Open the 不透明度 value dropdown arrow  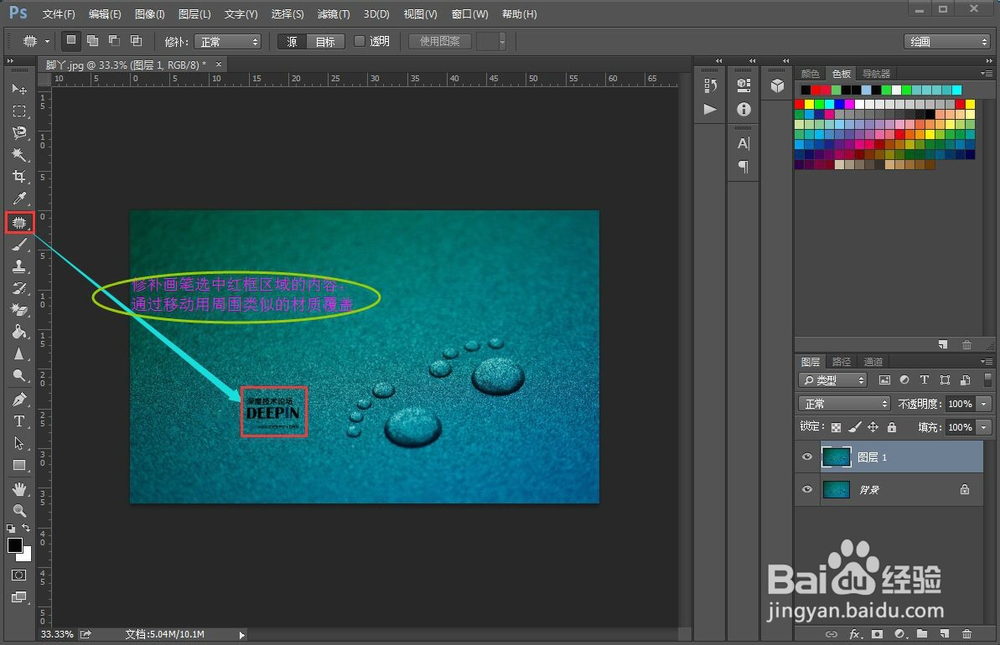click(x=984, y=404)
